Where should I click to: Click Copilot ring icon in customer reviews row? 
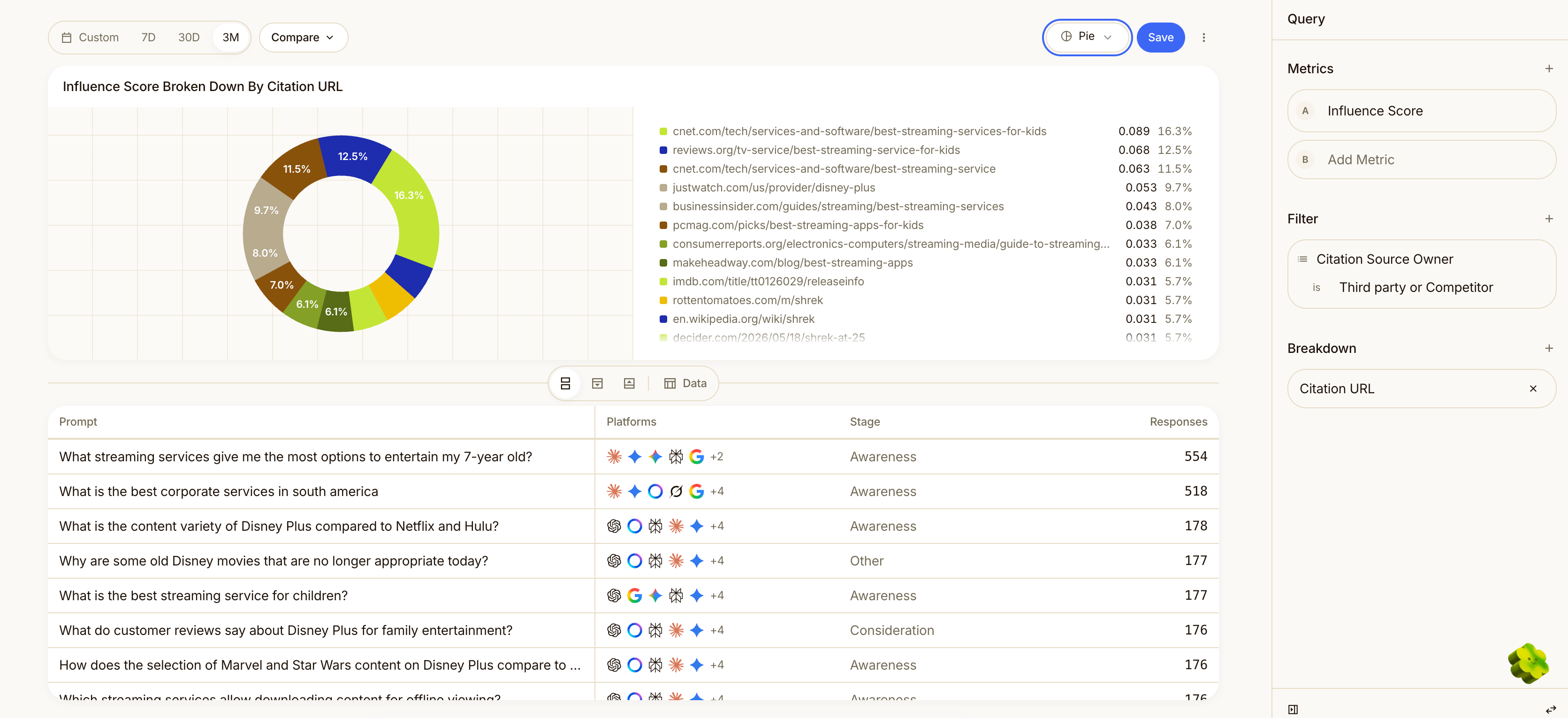634,630
